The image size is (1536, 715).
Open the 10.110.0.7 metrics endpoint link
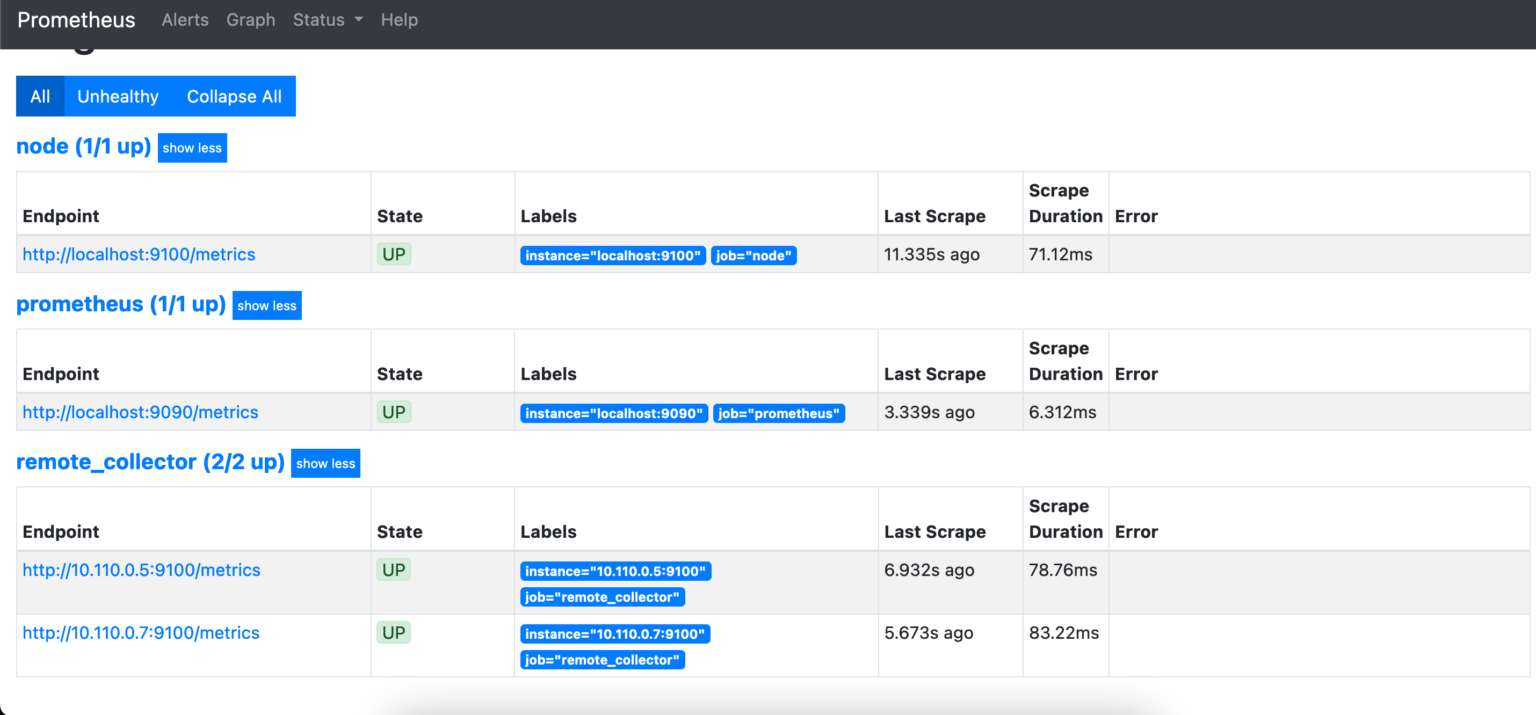(141, 632)
